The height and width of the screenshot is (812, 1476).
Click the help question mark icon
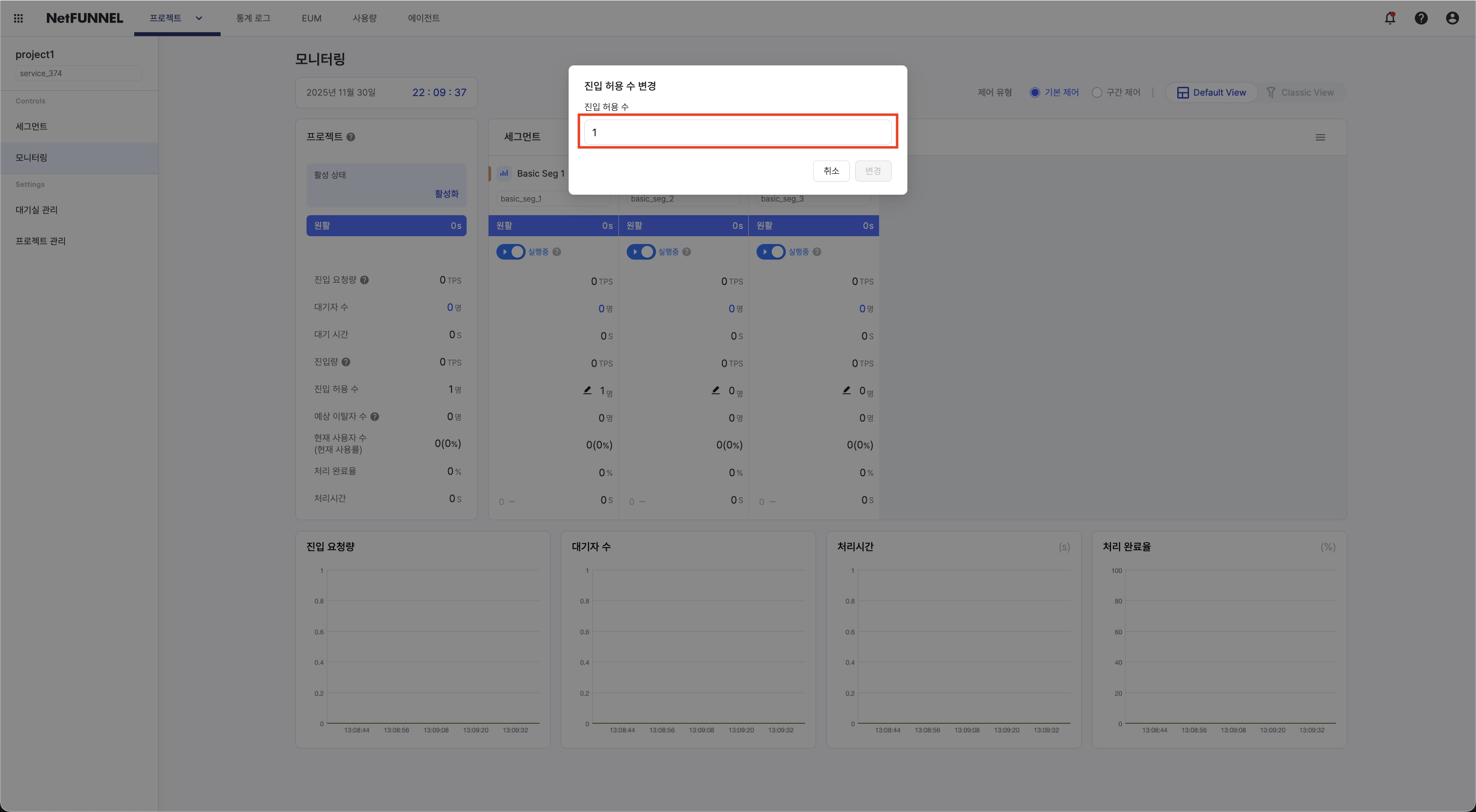click(x=1421, y=18)
